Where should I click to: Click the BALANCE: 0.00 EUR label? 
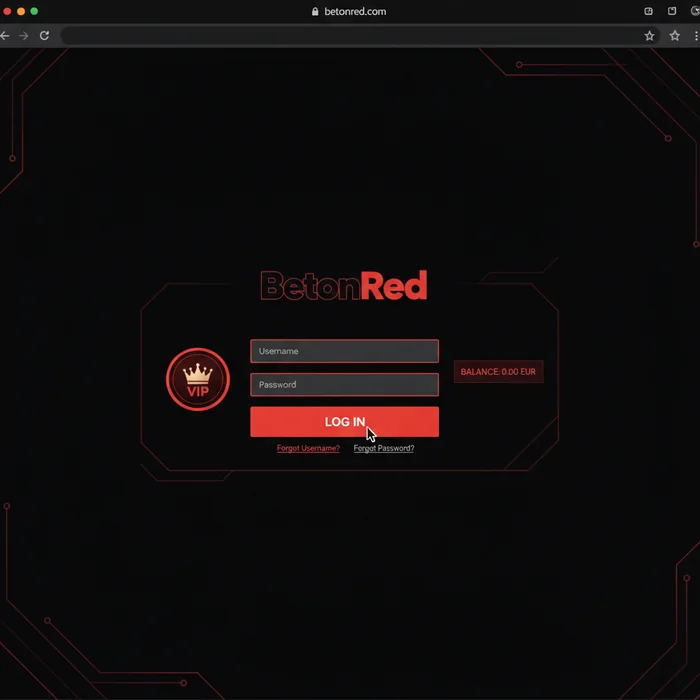tap(498, 371)
